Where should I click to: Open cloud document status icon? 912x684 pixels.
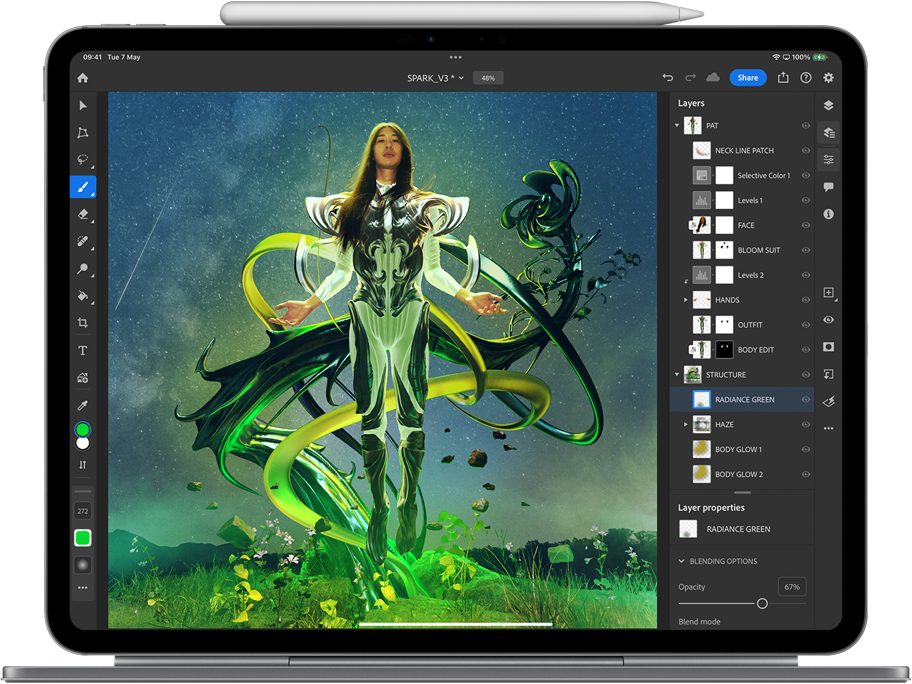[712, 77]
